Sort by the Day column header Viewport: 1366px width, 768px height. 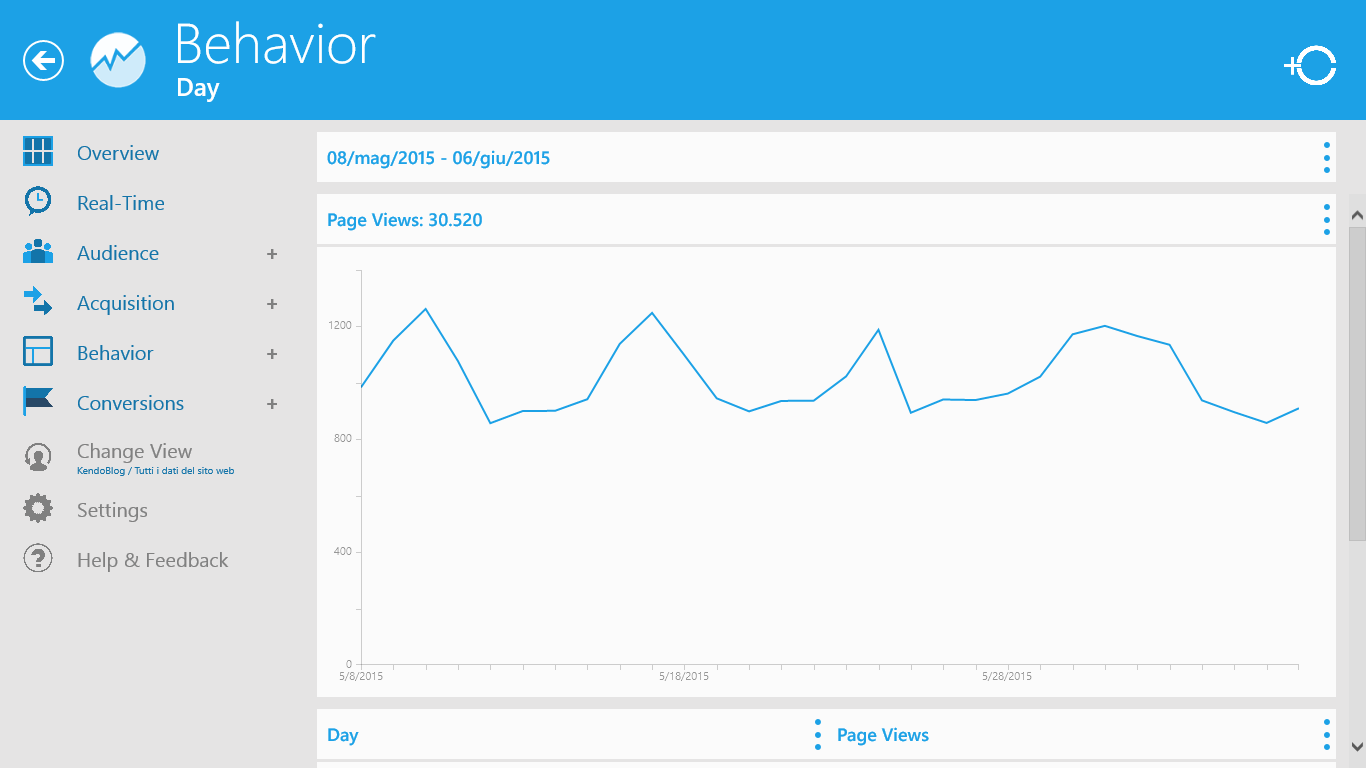[343, 735]
